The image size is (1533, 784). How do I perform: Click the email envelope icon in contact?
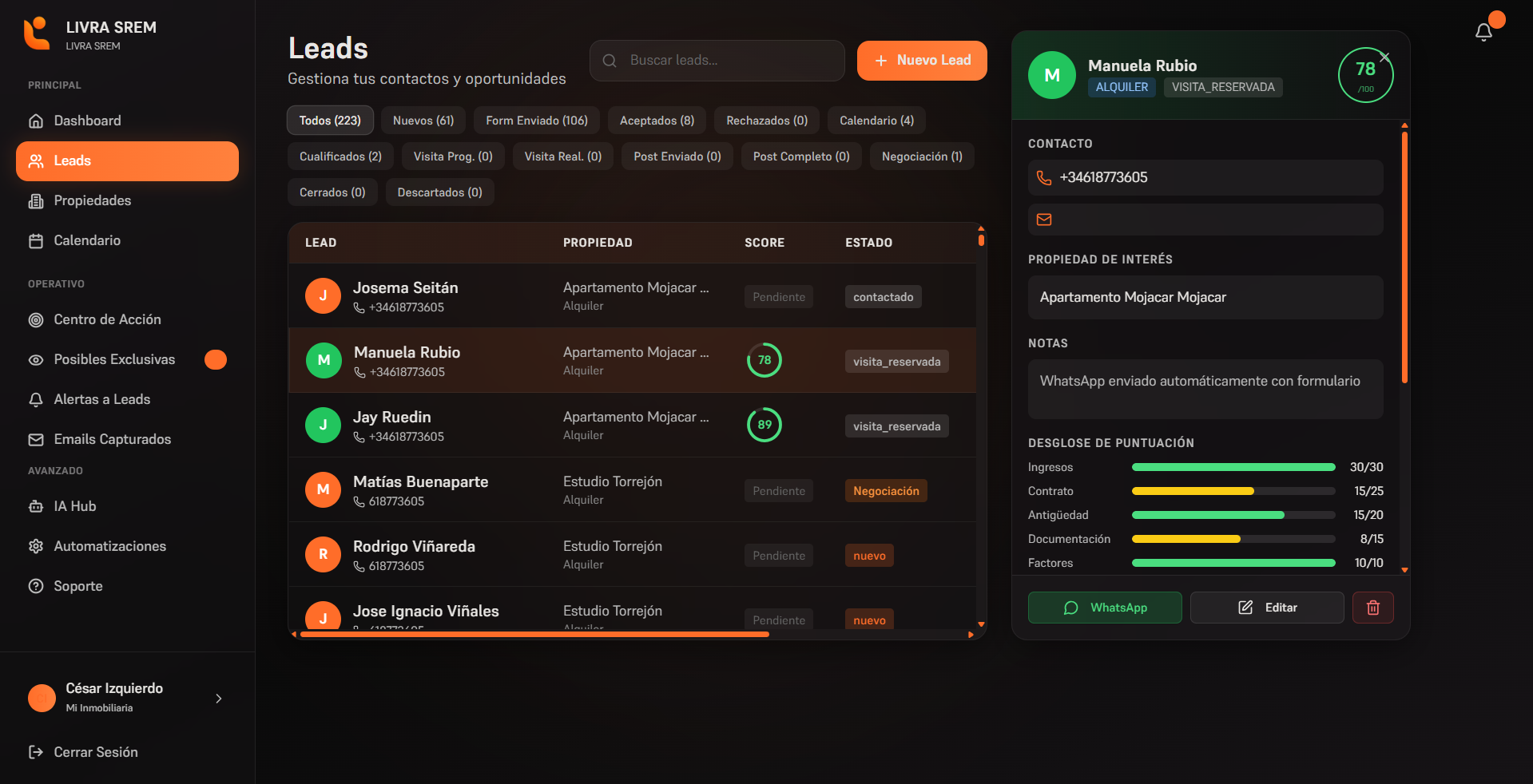pos(1043,220)
